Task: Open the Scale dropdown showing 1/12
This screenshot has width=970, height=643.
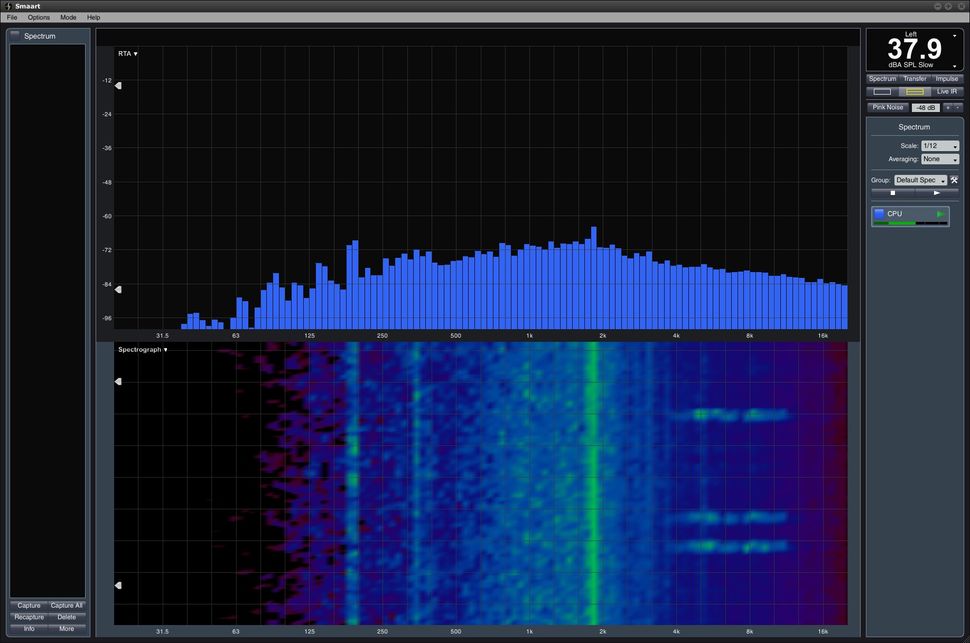Action: 940,146
